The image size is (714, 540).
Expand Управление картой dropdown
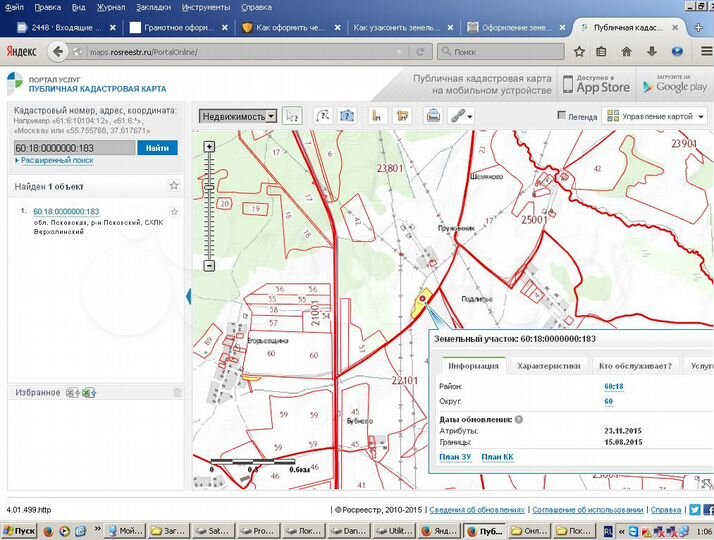(x=655, y=116)
